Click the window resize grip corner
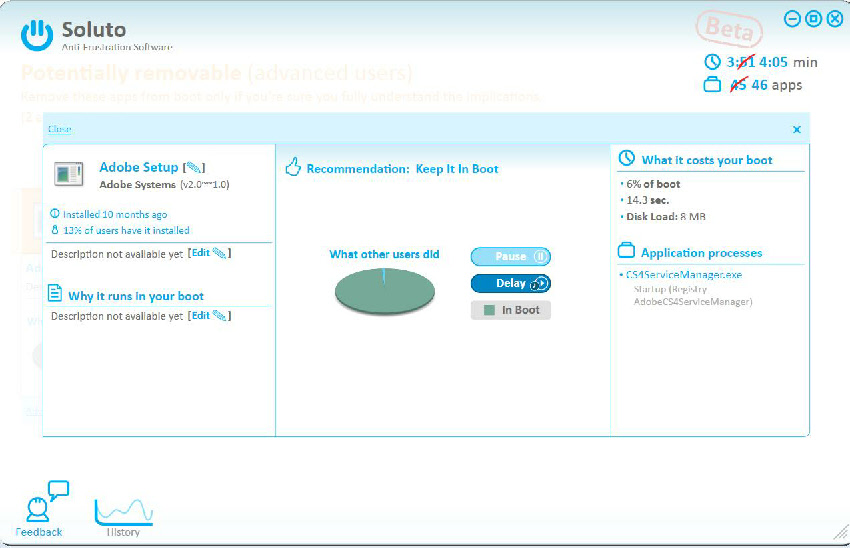 (841, 533)
